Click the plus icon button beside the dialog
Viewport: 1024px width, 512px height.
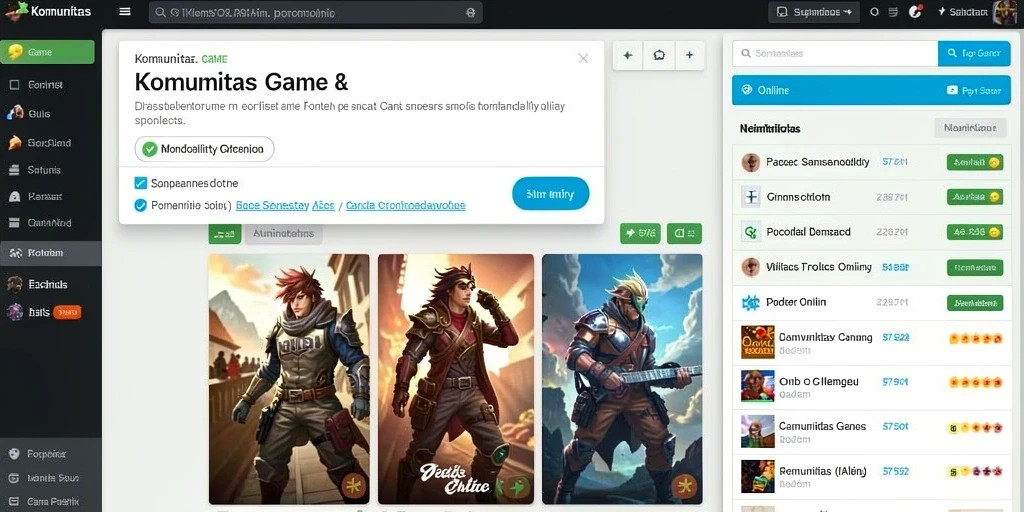point(689,56)
